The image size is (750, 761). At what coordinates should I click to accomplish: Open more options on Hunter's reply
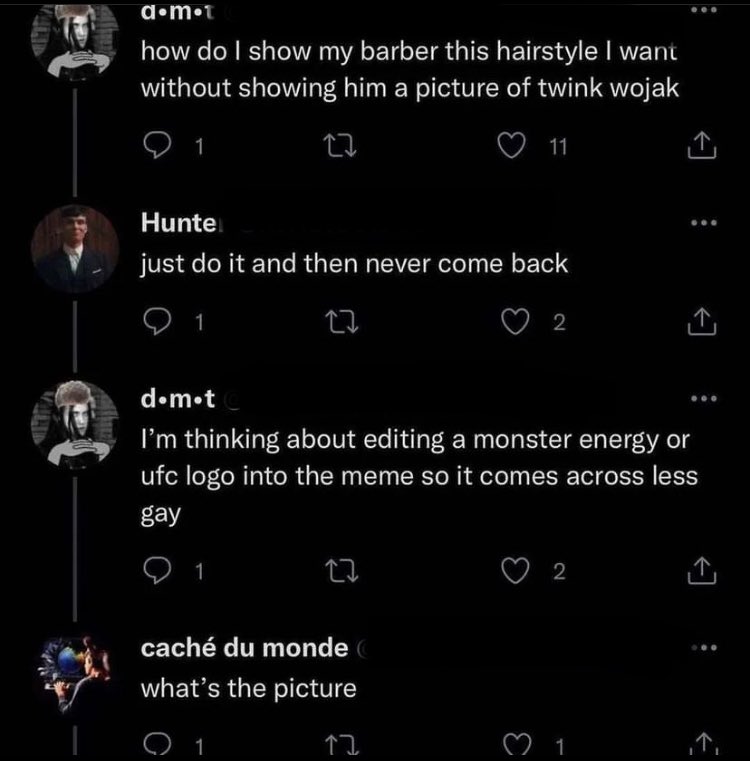coord(705,222)
